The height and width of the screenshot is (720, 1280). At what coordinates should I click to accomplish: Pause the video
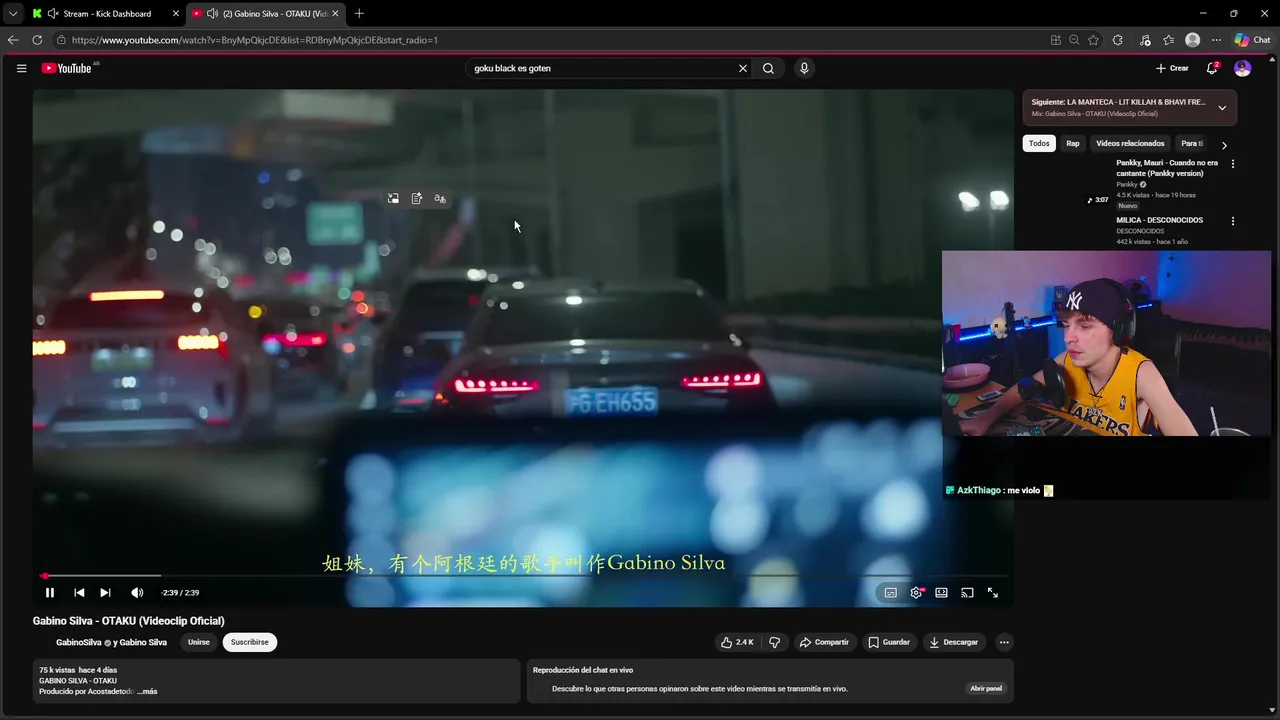49,593
